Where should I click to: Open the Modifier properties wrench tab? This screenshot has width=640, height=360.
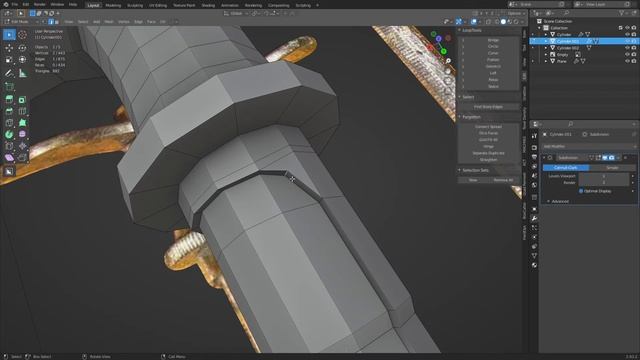[x=534, y=218]
